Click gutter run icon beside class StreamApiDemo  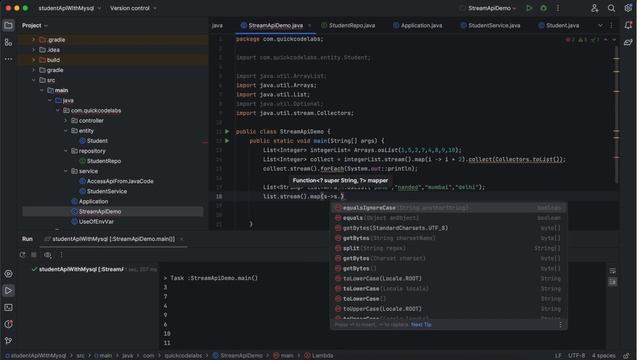pos(228,132)
